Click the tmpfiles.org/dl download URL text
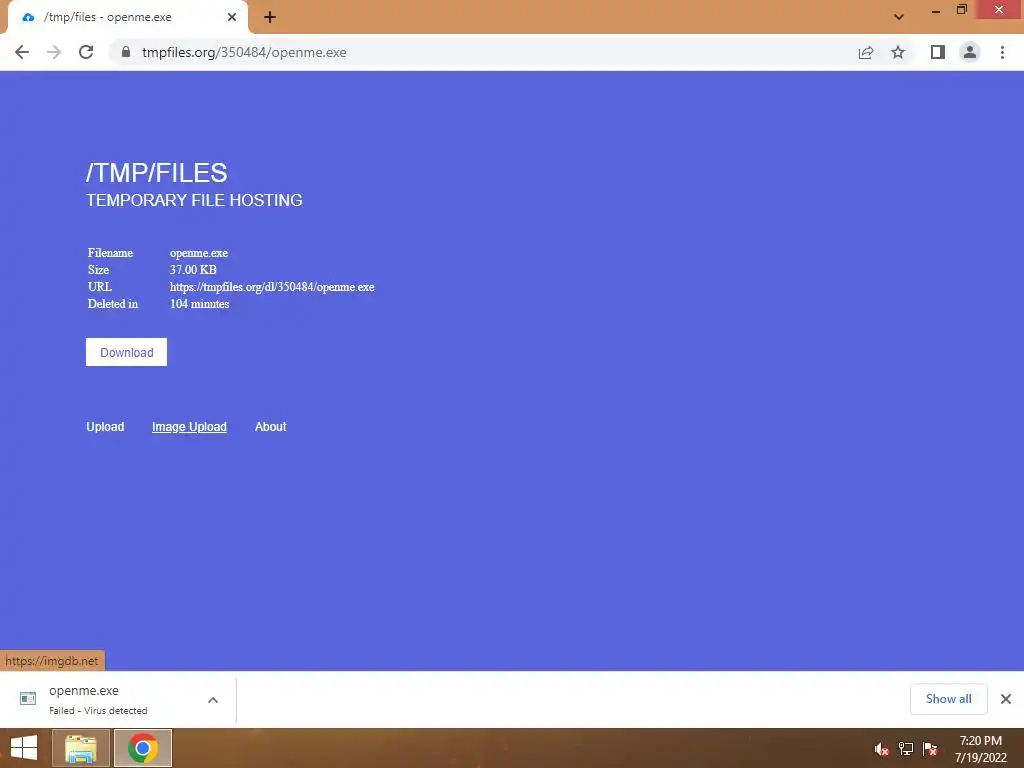The height and width of the screenshot is (768, 1024). [x=272, y=287]
